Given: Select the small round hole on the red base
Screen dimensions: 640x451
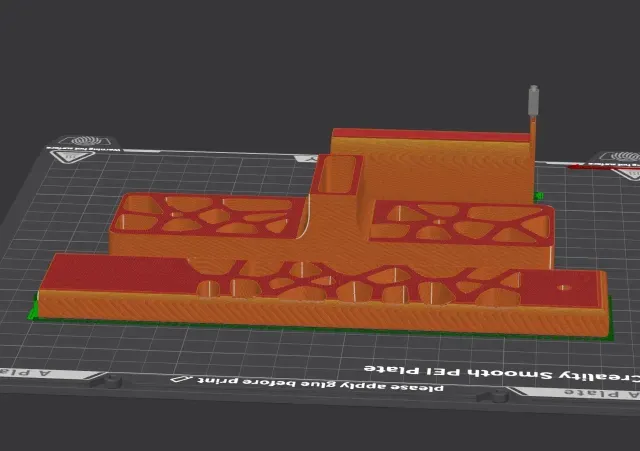Looking at the screenshot, I should pyautogui.click(x=564, y=288).
